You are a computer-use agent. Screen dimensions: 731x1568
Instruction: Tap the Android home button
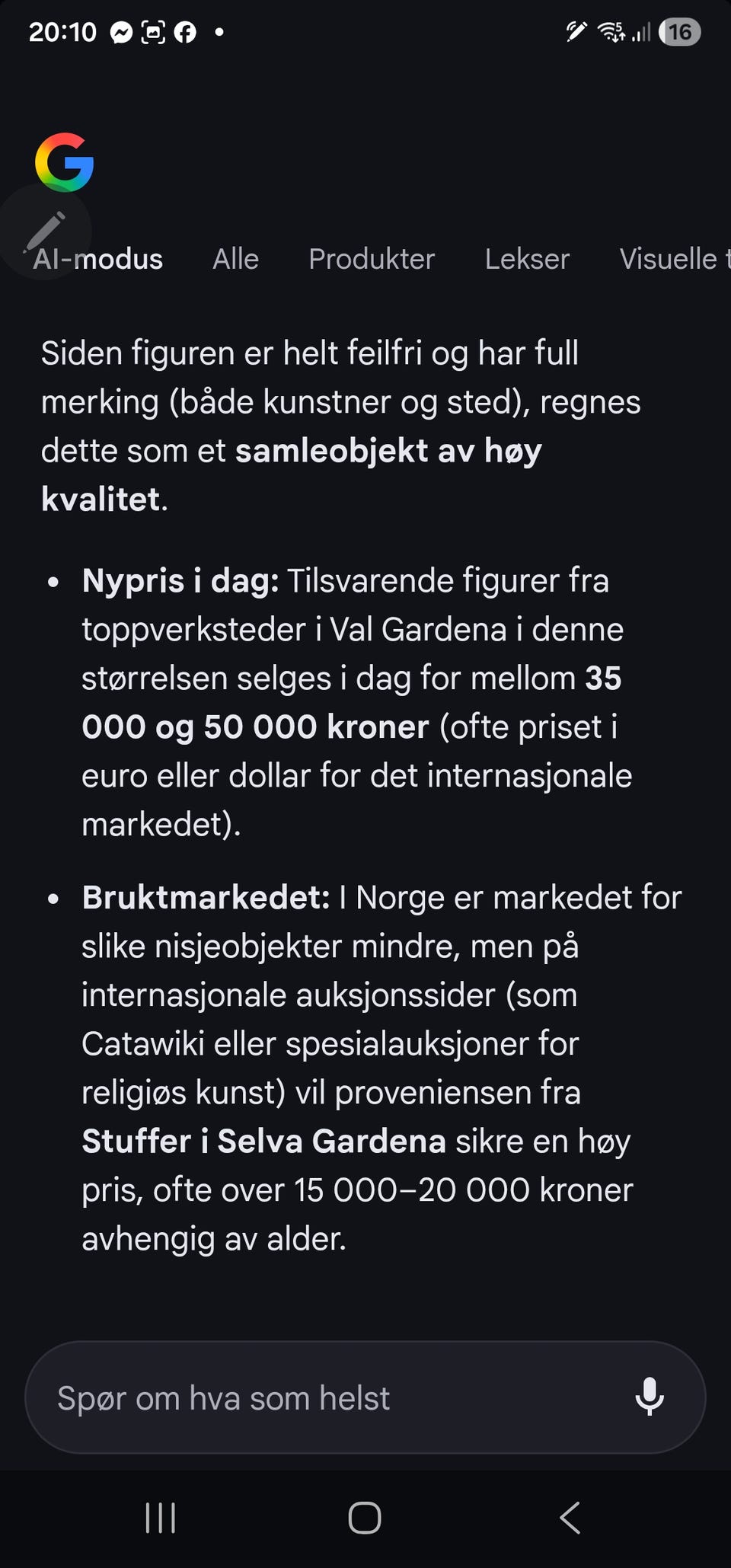click(365, 1518)
